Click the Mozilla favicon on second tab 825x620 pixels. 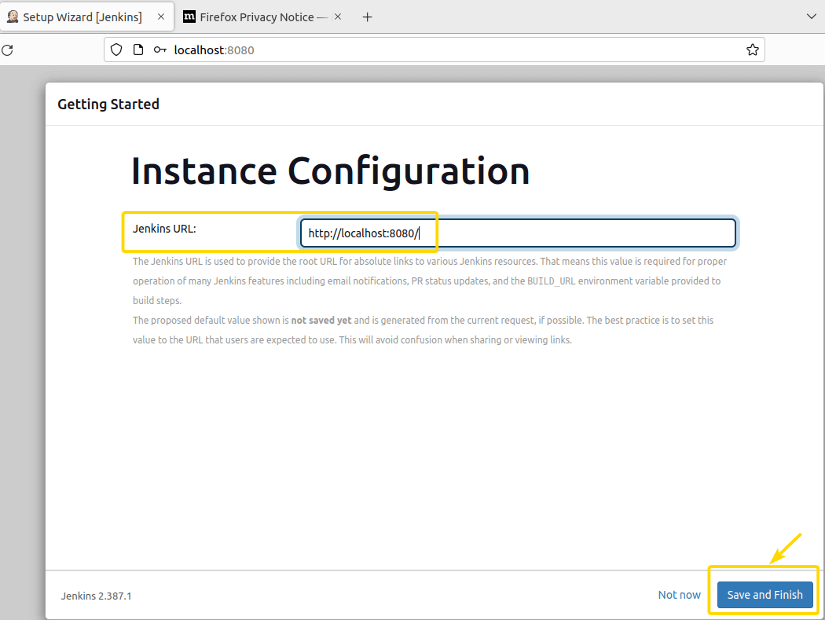[189, 17]
